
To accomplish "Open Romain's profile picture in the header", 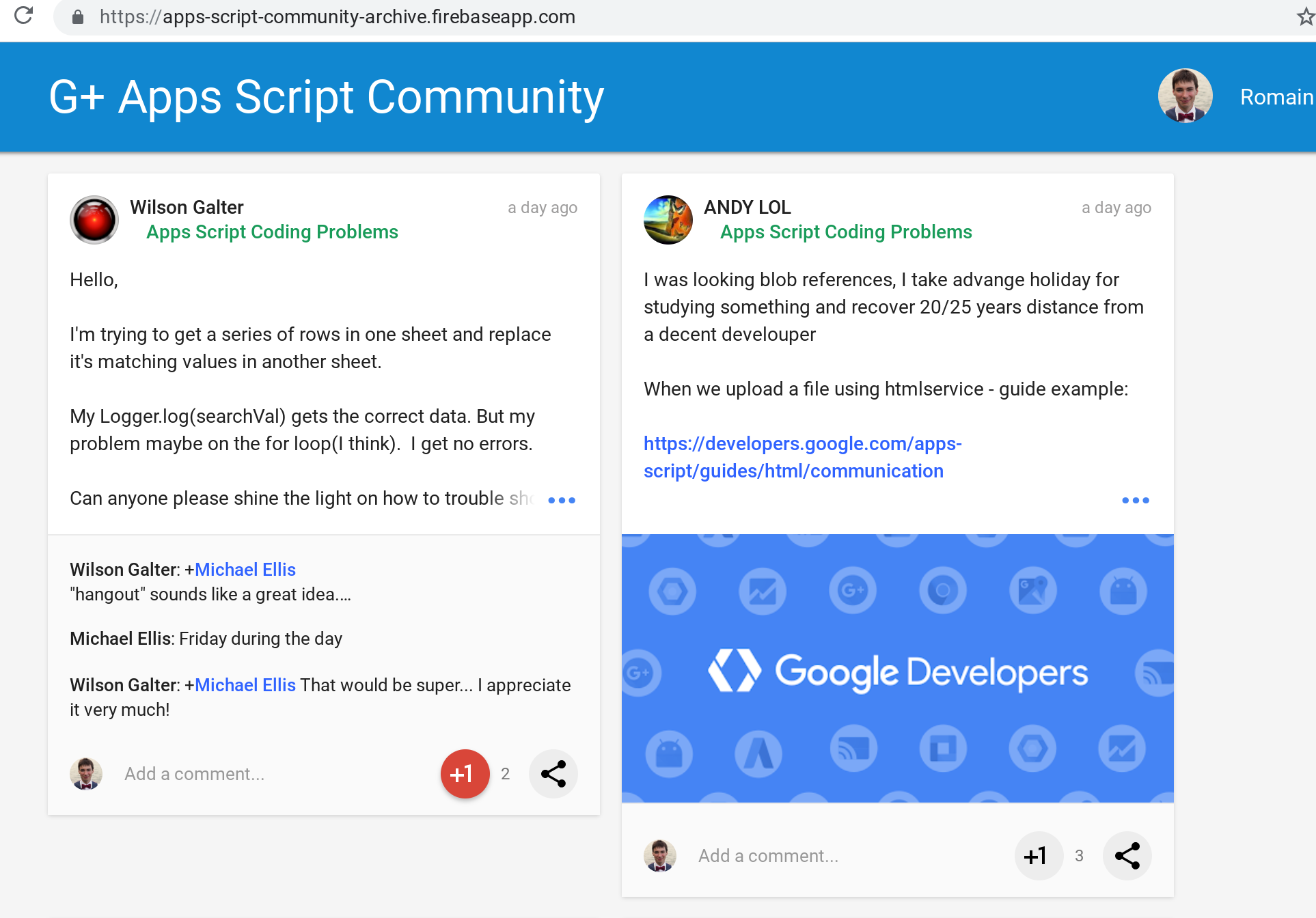I will click(x=1185, y=96).
